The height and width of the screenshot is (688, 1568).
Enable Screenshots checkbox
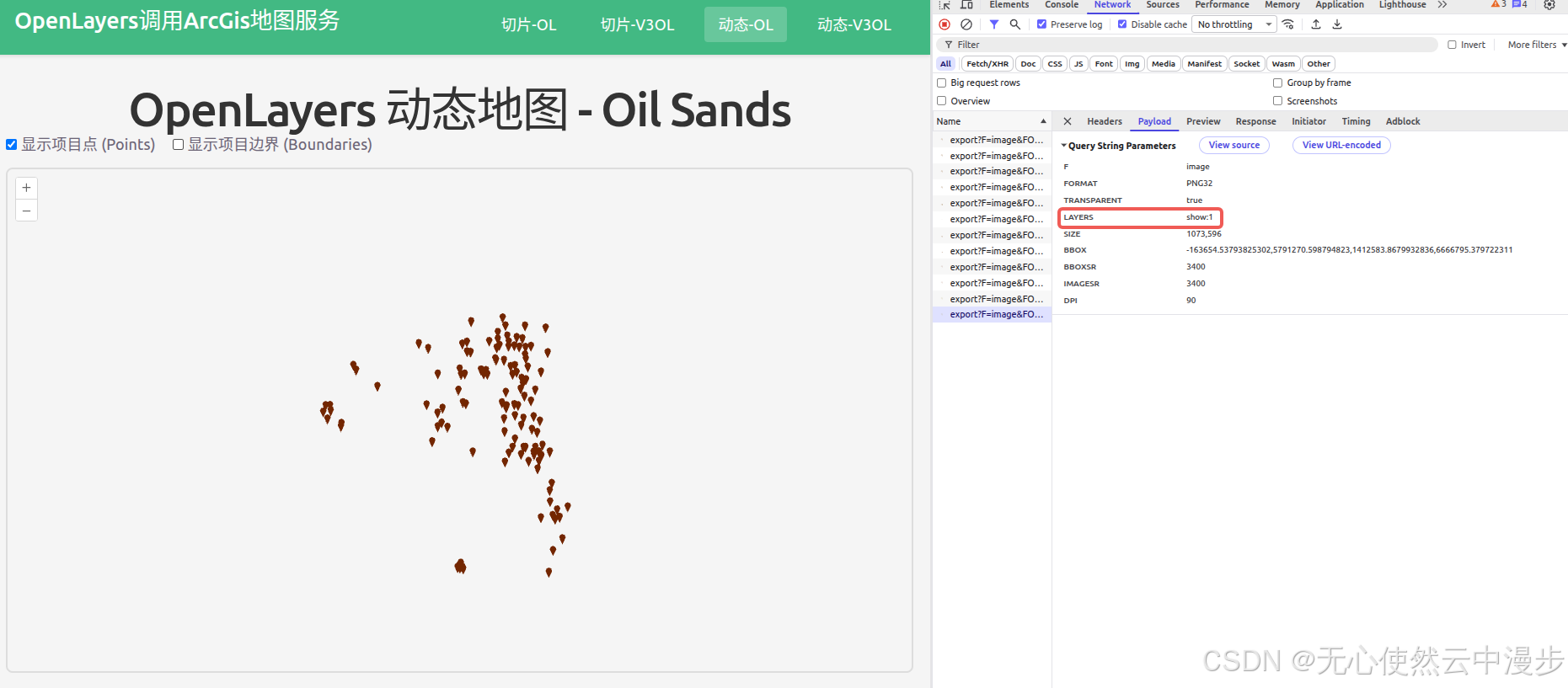point(1278,101)
